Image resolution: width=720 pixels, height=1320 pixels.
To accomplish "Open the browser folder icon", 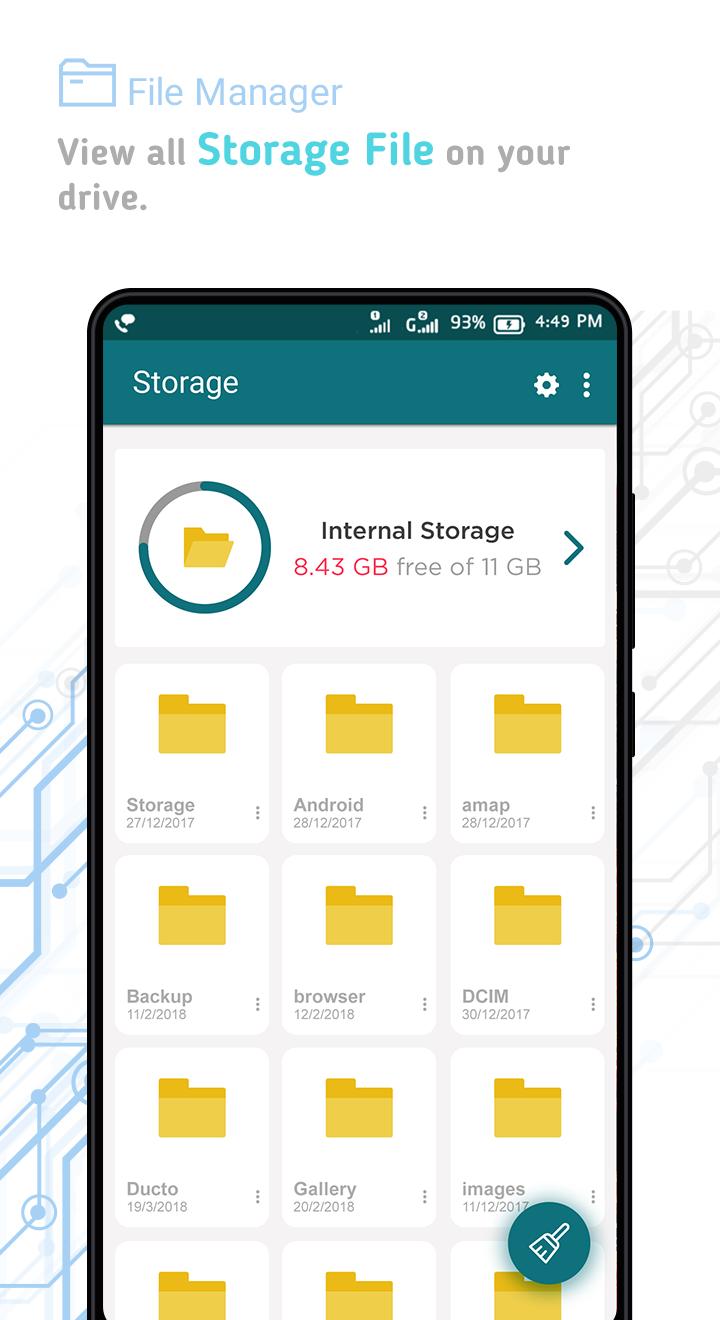I will click(x=359, y=916).
